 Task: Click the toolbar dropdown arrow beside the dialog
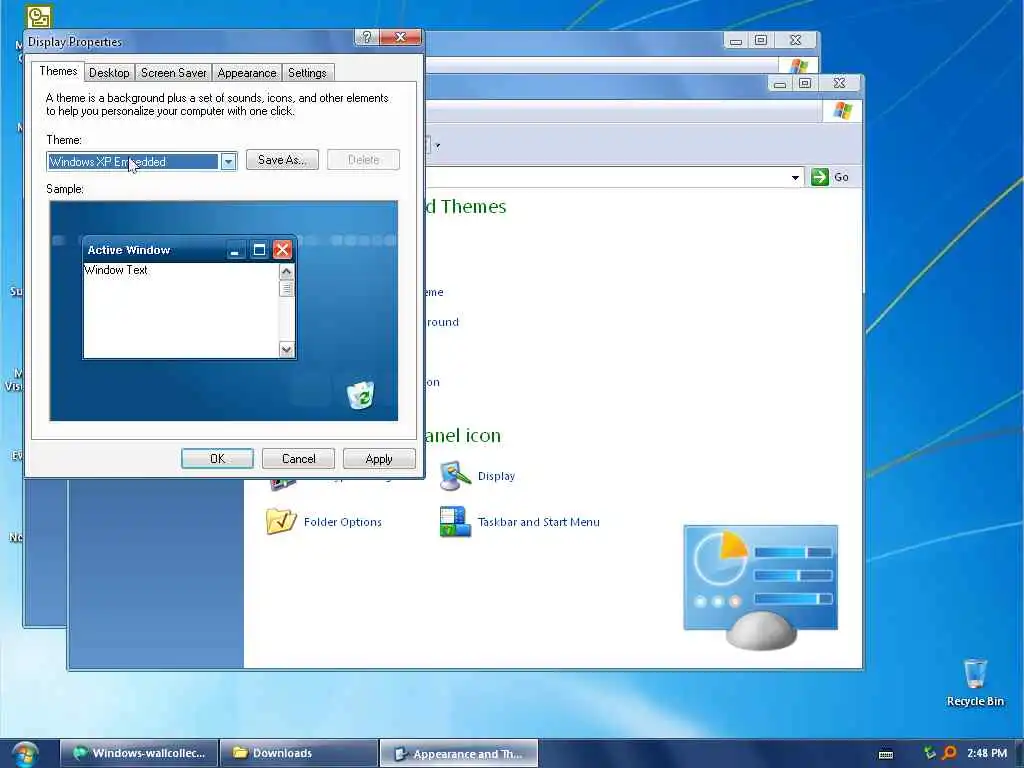pos(438,145)
